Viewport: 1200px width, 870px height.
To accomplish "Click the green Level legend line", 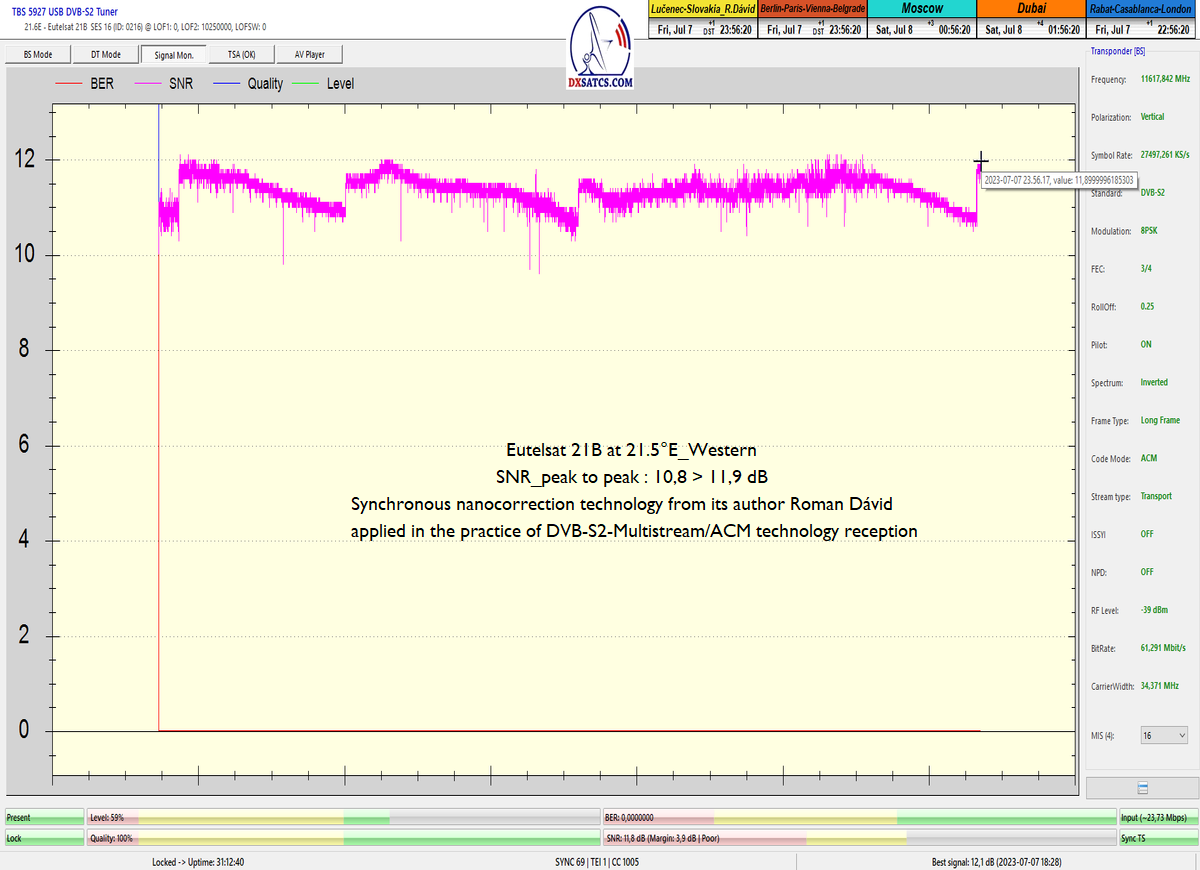I will click(304, 84).
